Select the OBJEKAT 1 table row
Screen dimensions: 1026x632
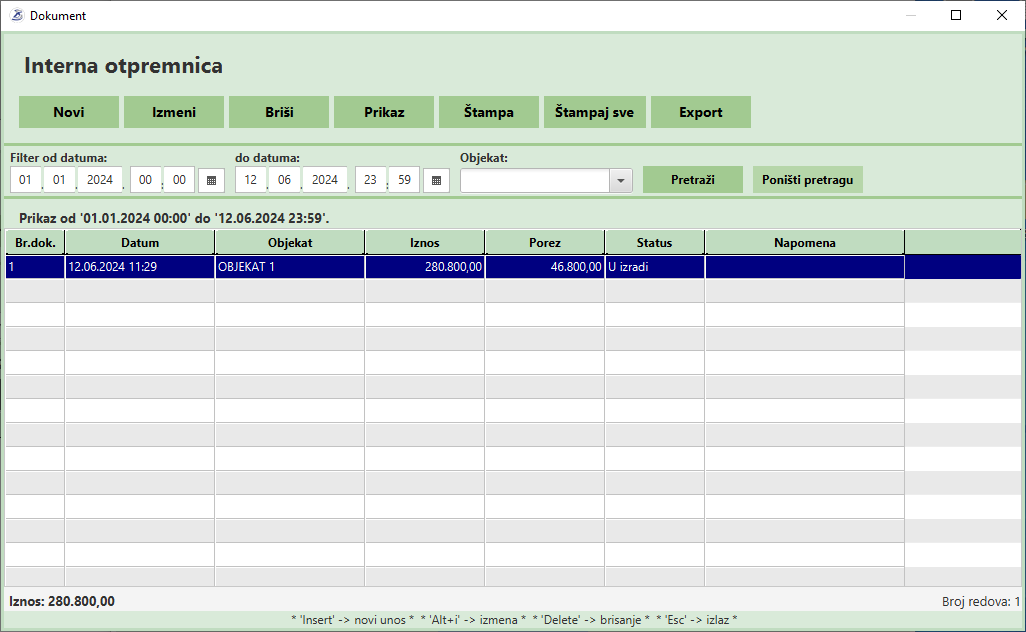[x=289, y=266]
